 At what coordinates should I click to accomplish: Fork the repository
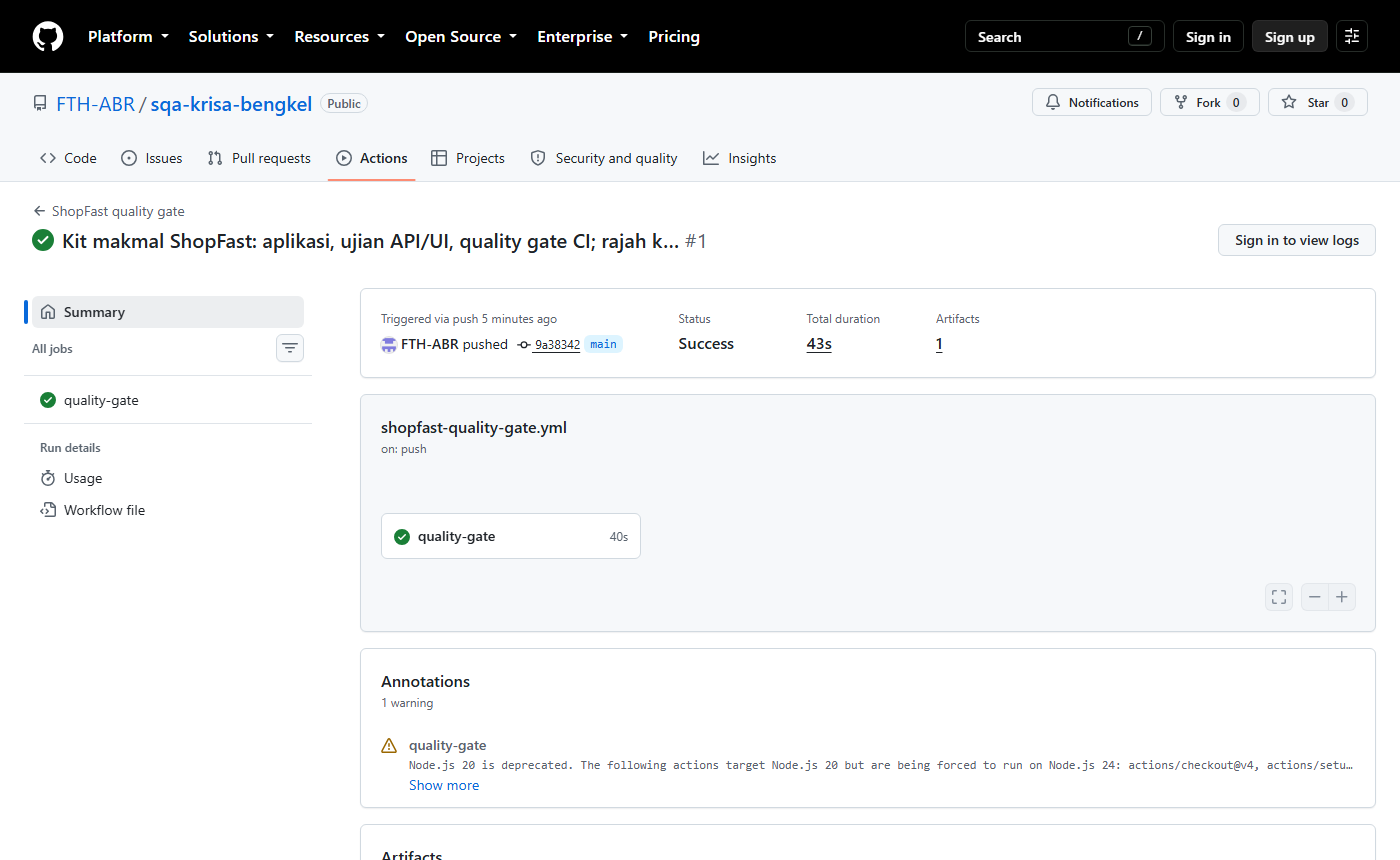click(x=1210, y=102)
